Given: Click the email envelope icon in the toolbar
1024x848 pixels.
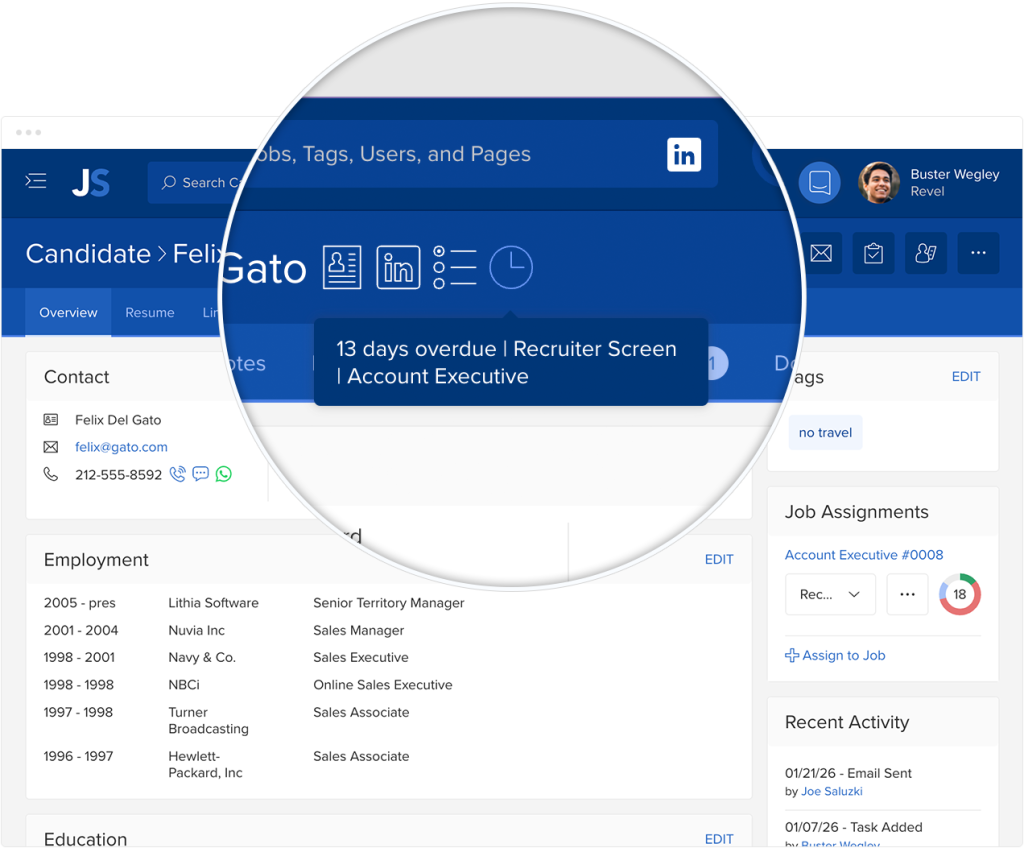Looking at the screenshot, I should coord(820,253).
